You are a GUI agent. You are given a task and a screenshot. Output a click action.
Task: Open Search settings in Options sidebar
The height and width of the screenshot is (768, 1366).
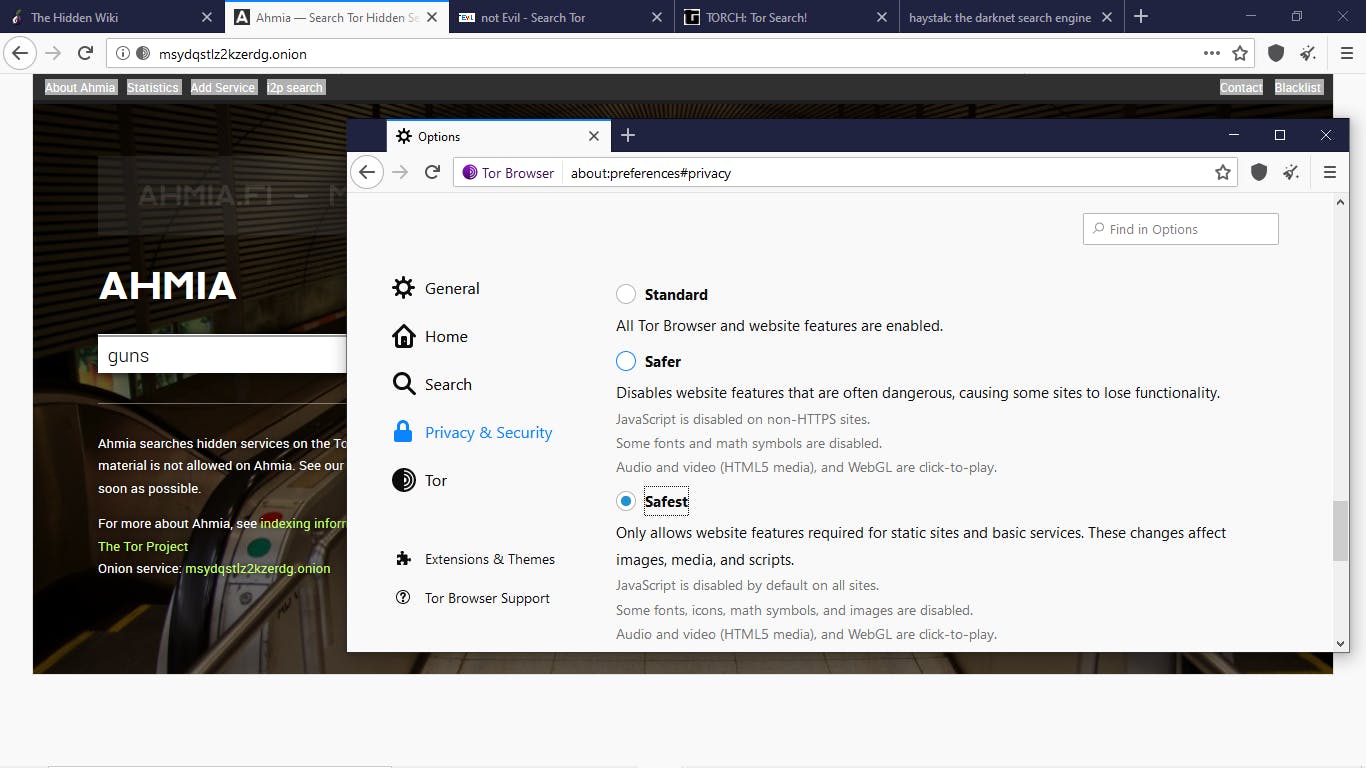tap(432, 384)
